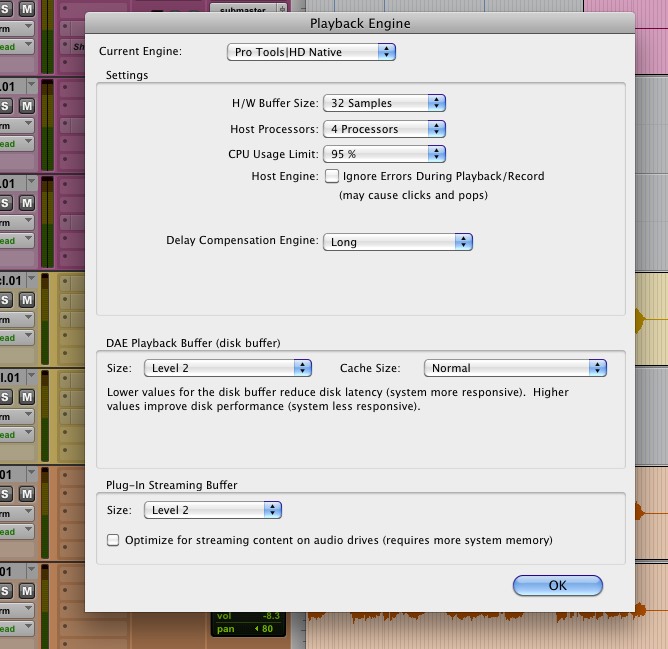Open the Host Processors dropdown

(x=384, y=129)
